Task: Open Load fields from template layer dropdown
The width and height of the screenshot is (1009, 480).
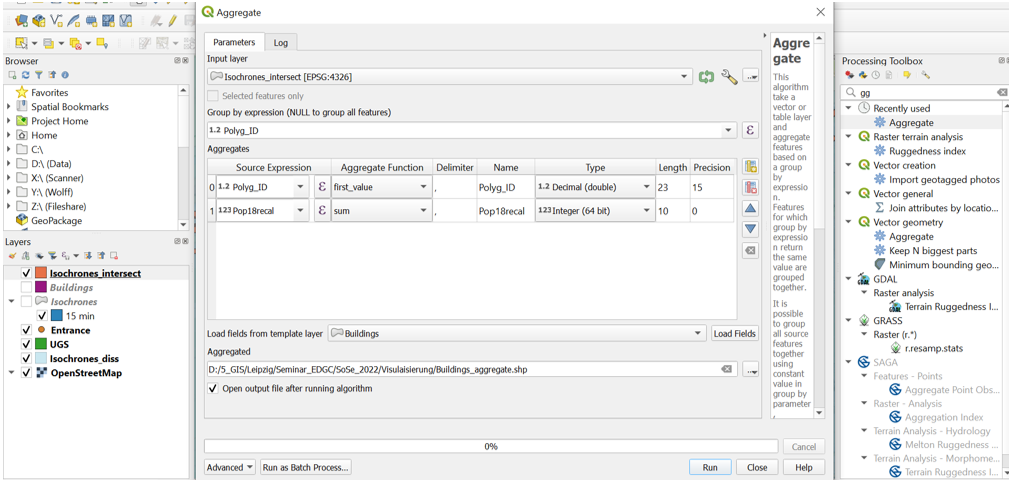Action: (697, 334)
